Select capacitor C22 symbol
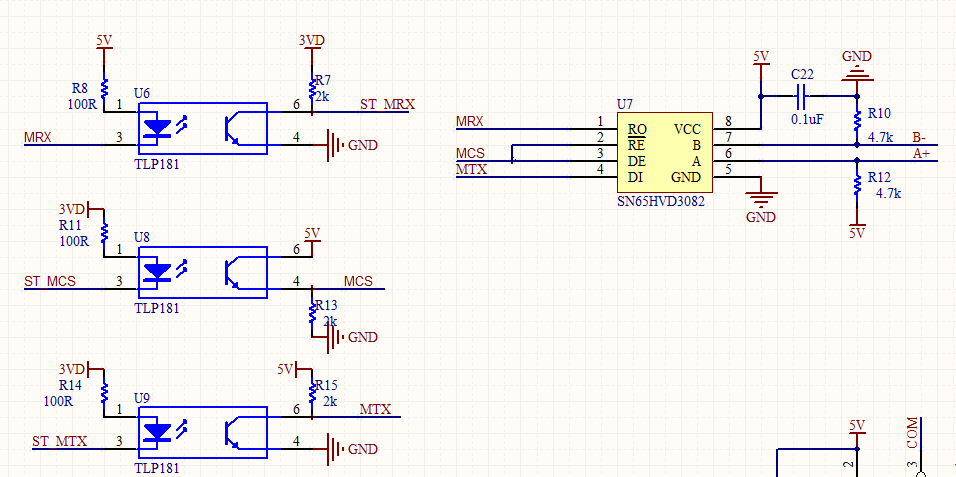 (802, 96)
